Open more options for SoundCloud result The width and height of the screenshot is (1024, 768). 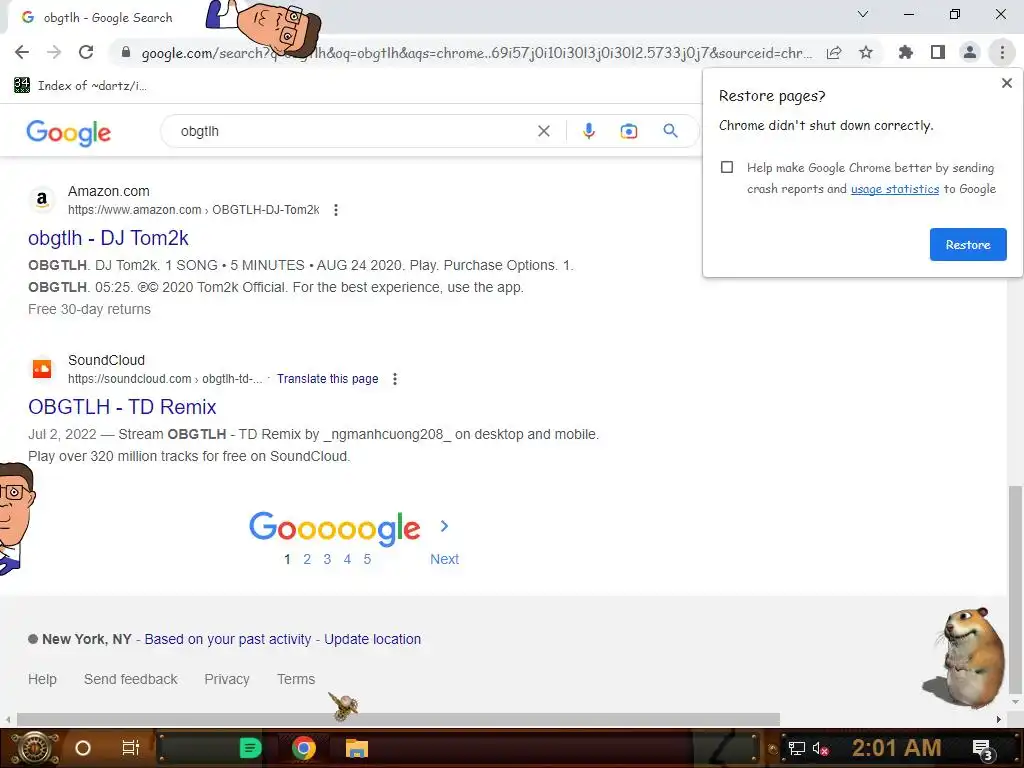coord(394,379)
